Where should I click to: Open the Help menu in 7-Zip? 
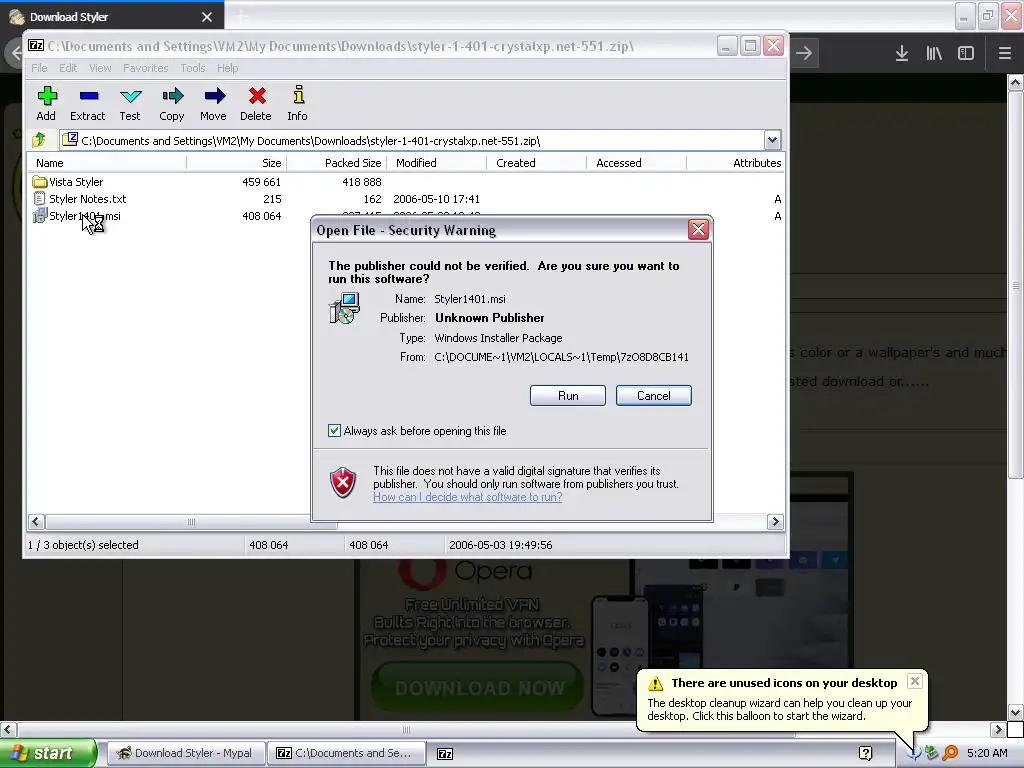point(227,68)
